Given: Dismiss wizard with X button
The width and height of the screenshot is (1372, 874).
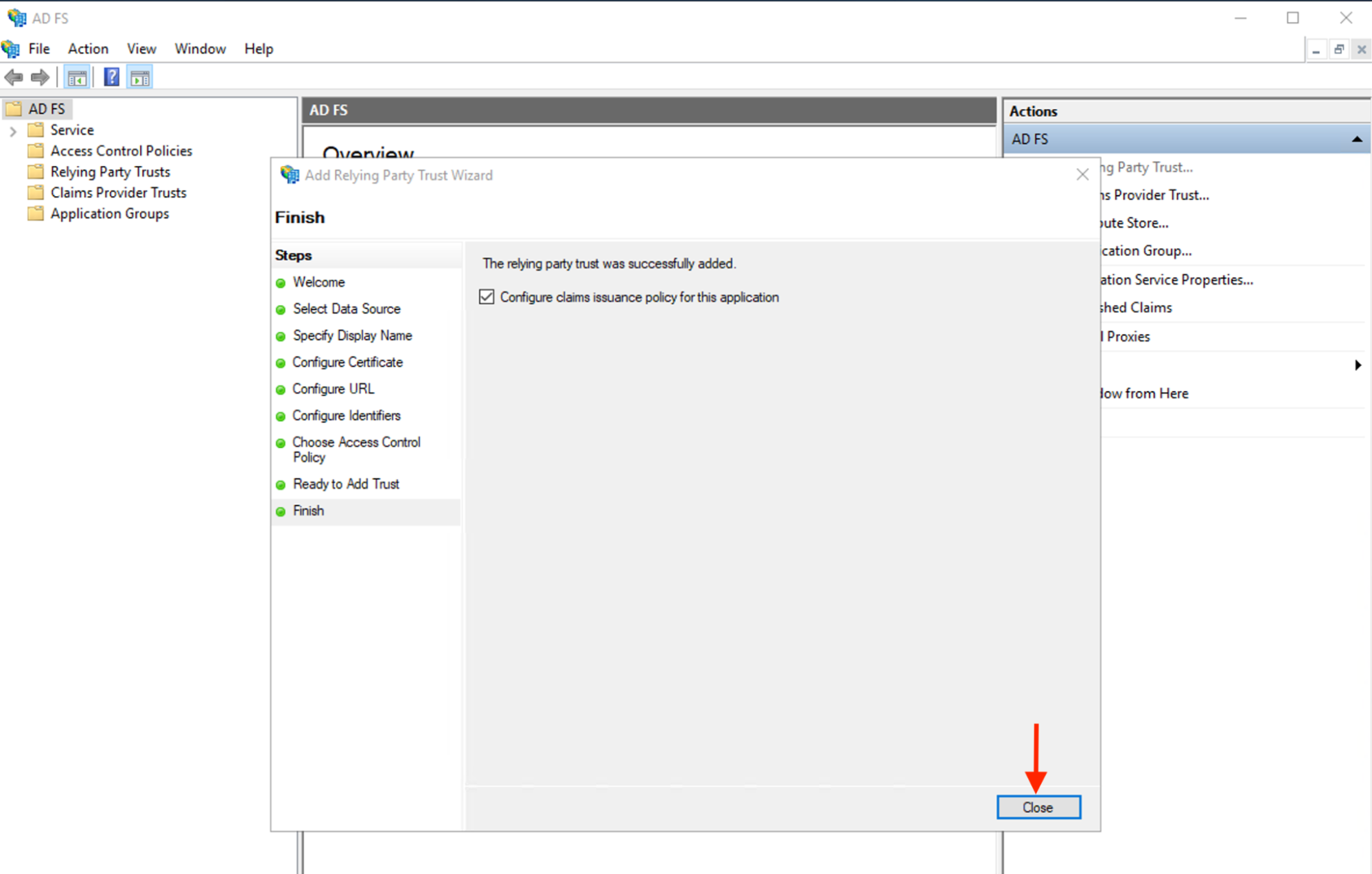Looking at the screenshot, I should point(1082,175).
